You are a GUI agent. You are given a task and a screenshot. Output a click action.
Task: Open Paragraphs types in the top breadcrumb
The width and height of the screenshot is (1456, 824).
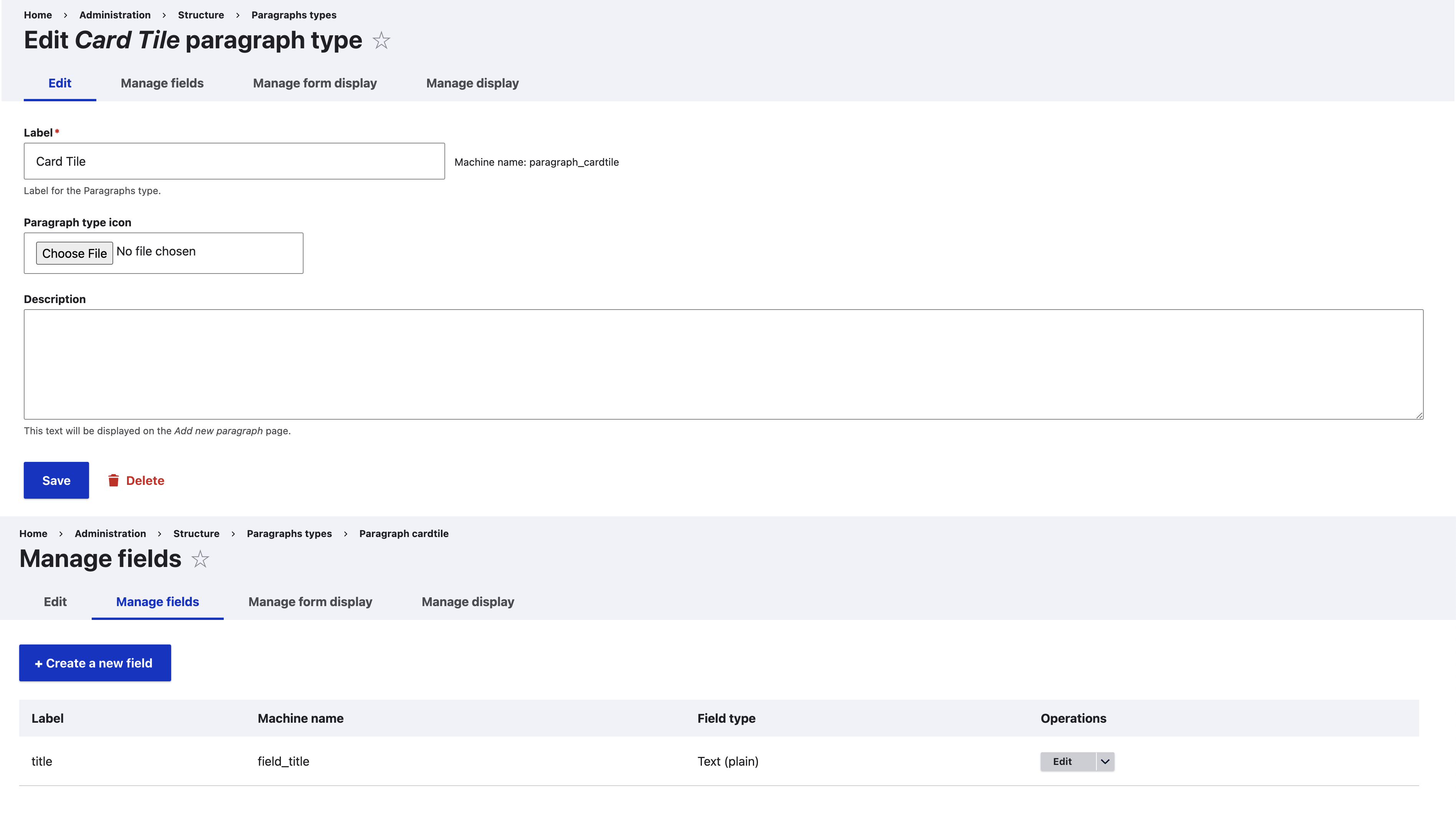tap(294, 15)
